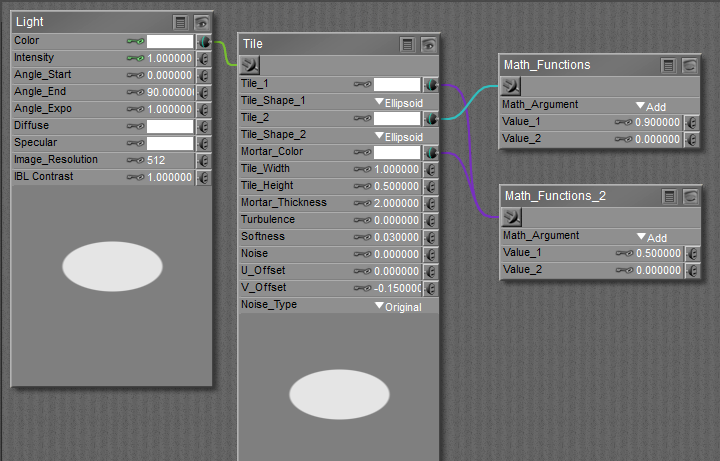Click the Angle_End value field
Viewport: 720px width, 461px height.
tap(170, 93)
